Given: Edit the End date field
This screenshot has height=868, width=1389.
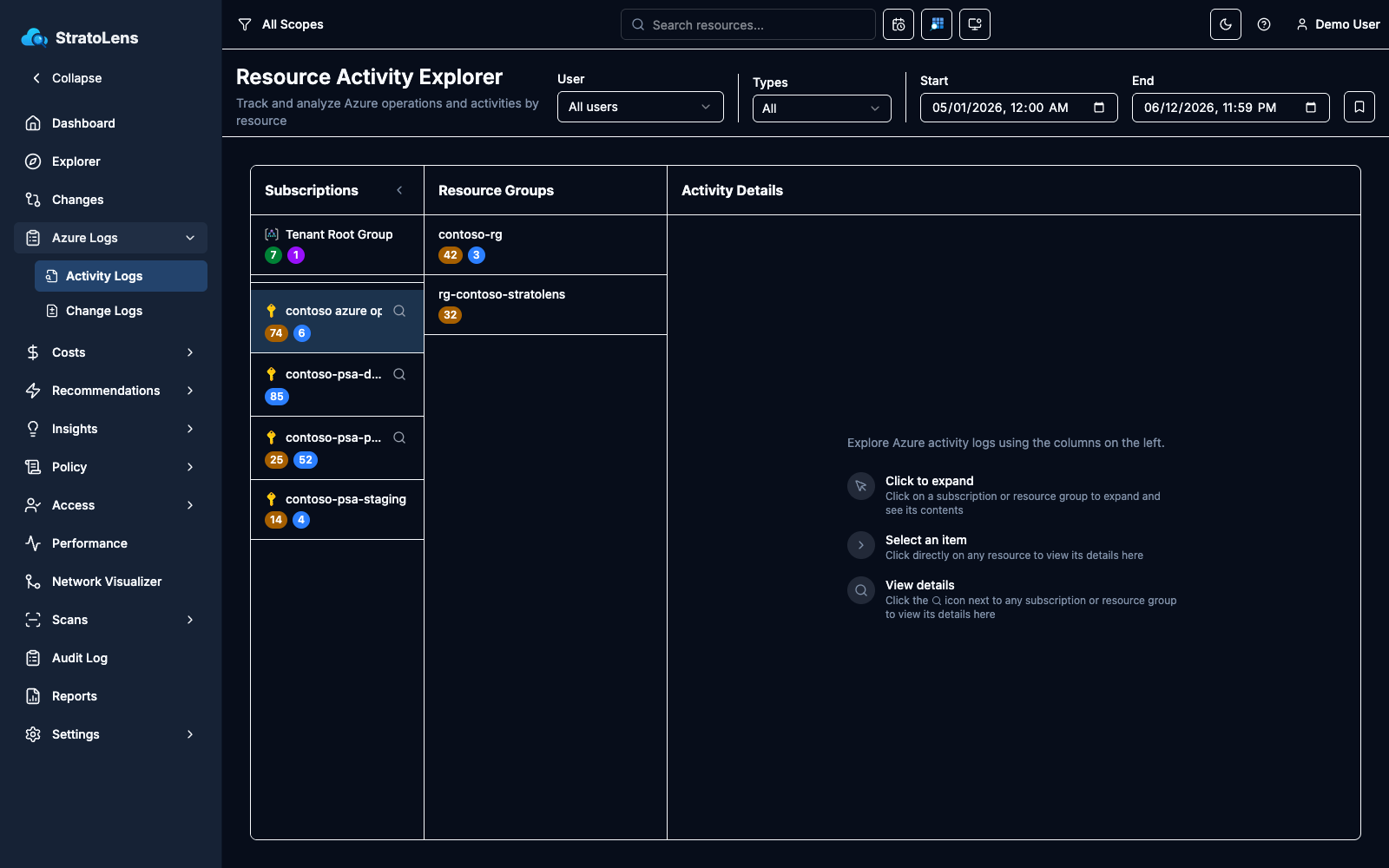Looking at the screenshot, I should [1231, 108].
